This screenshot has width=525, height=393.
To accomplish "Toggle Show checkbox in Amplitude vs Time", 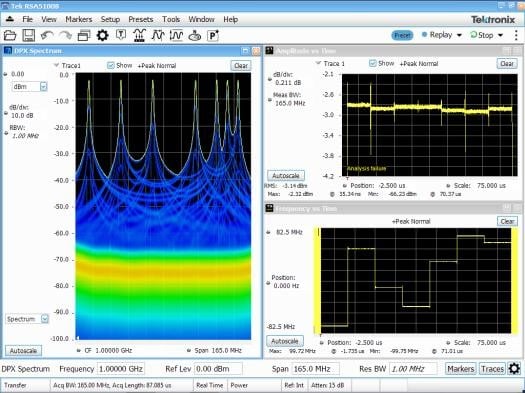I will pyautogui.click(x=372, y=63).
